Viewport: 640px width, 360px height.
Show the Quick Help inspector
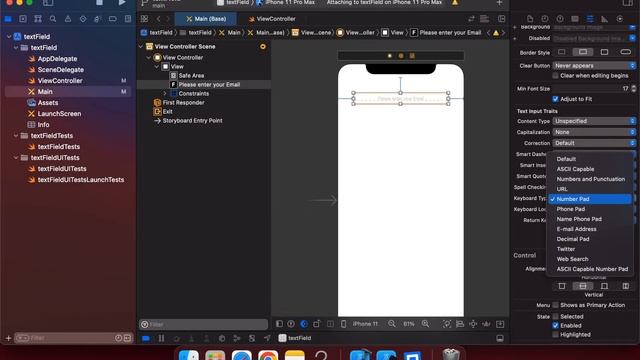pos(560,19)
